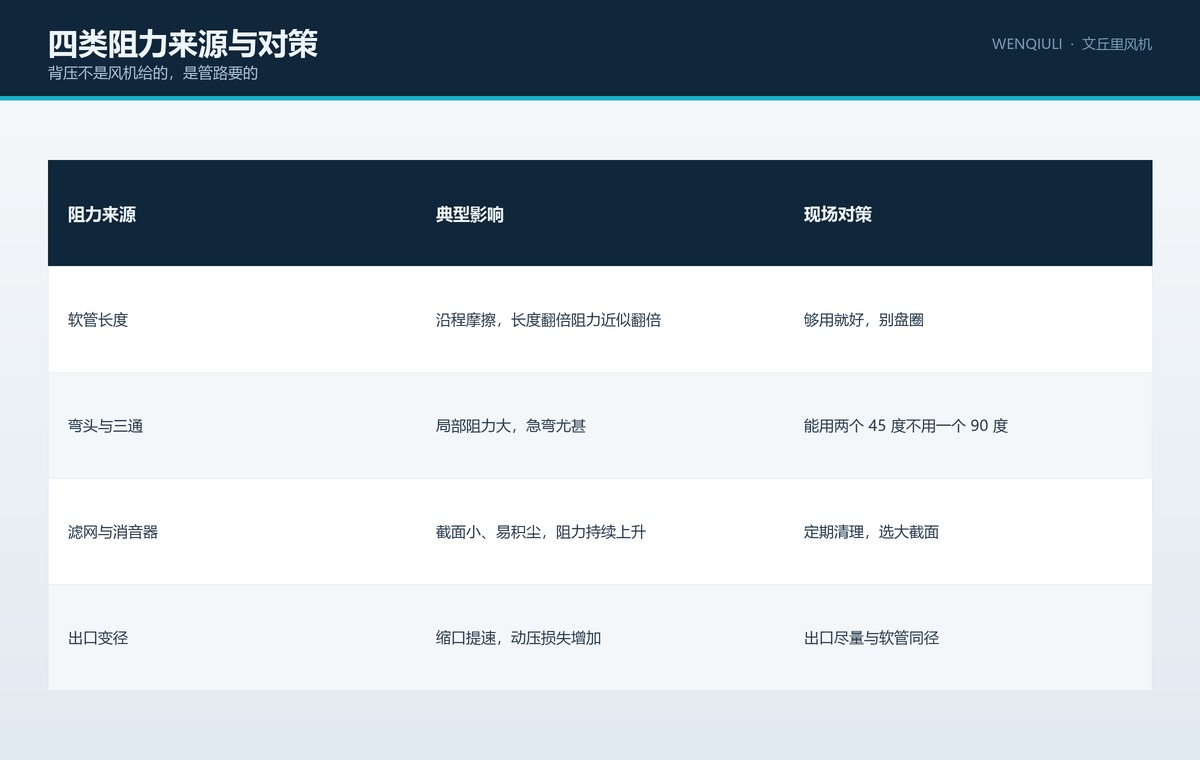Click the WENQIULI · 文丘里风机 brand text
This screenshot has width=1200, height=760.
1072,44
